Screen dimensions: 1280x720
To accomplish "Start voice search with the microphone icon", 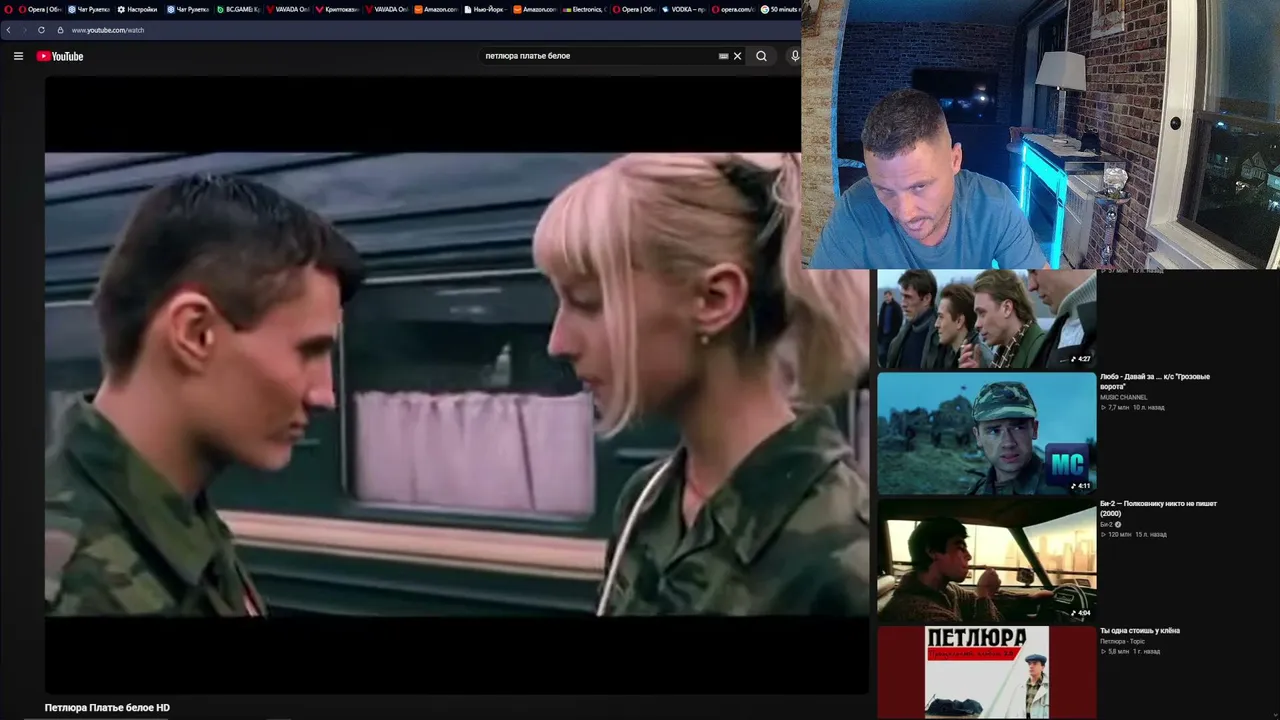I will [795, 56].
